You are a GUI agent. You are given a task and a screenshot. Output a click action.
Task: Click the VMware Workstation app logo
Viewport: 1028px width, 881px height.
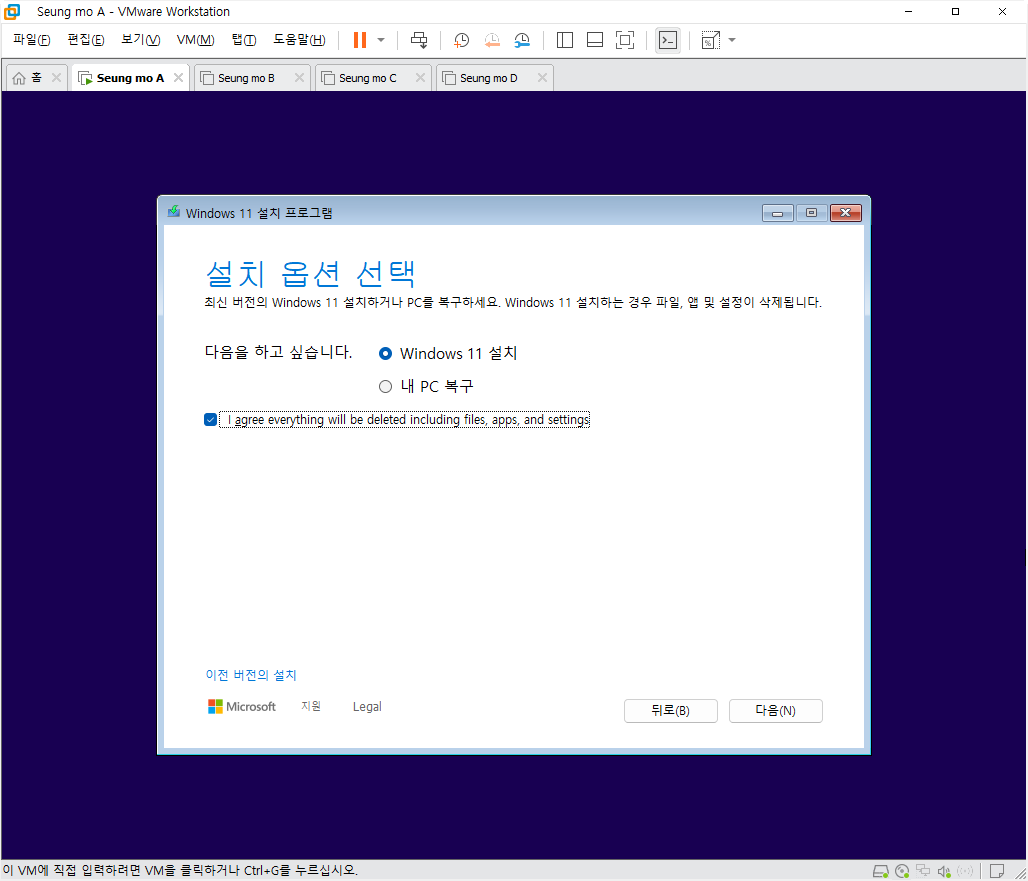(x=12, y=12)
